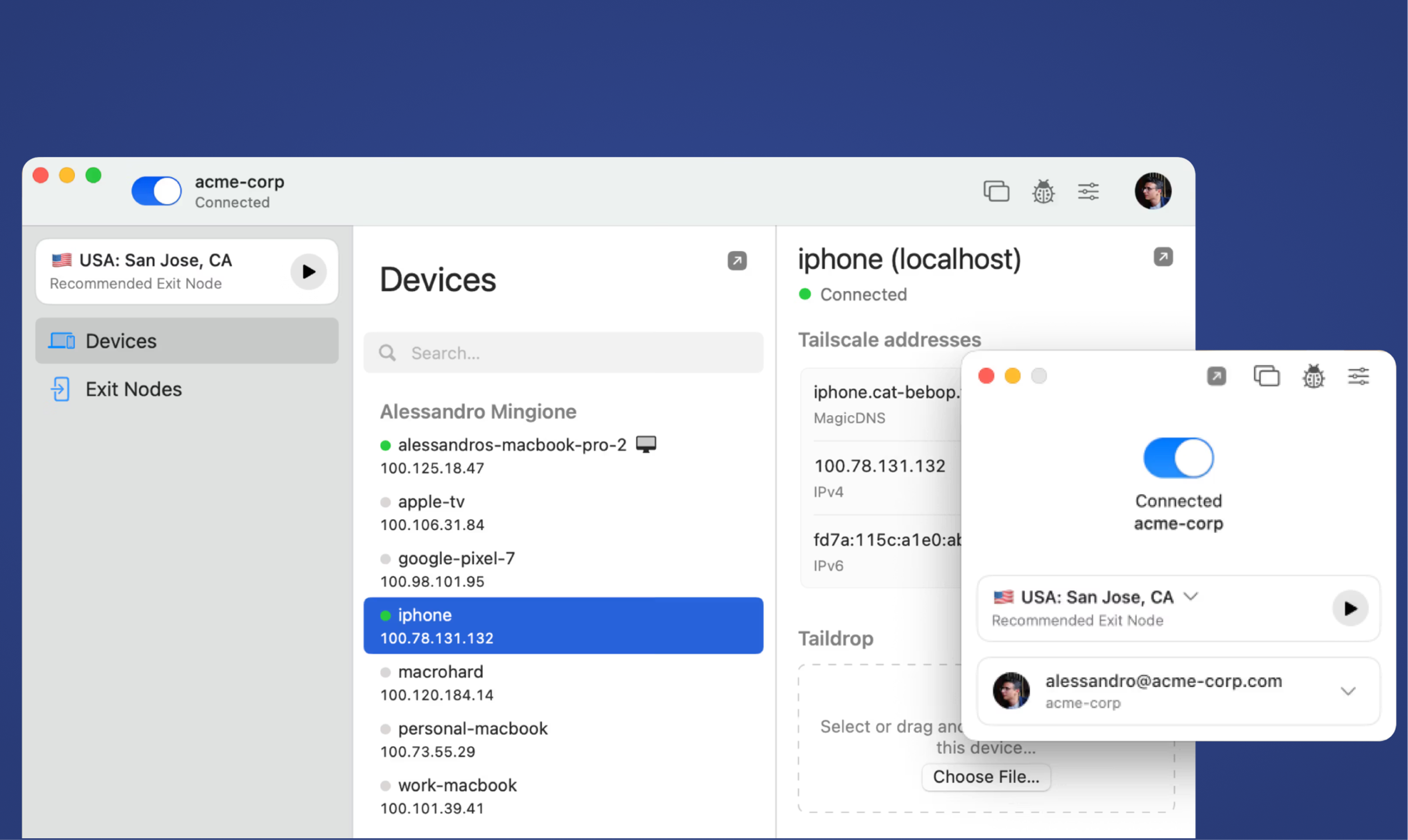Toggle the large Connected switch in mini window
The width and height of the screenshot is (1408, 840).
pos(1178,458)
